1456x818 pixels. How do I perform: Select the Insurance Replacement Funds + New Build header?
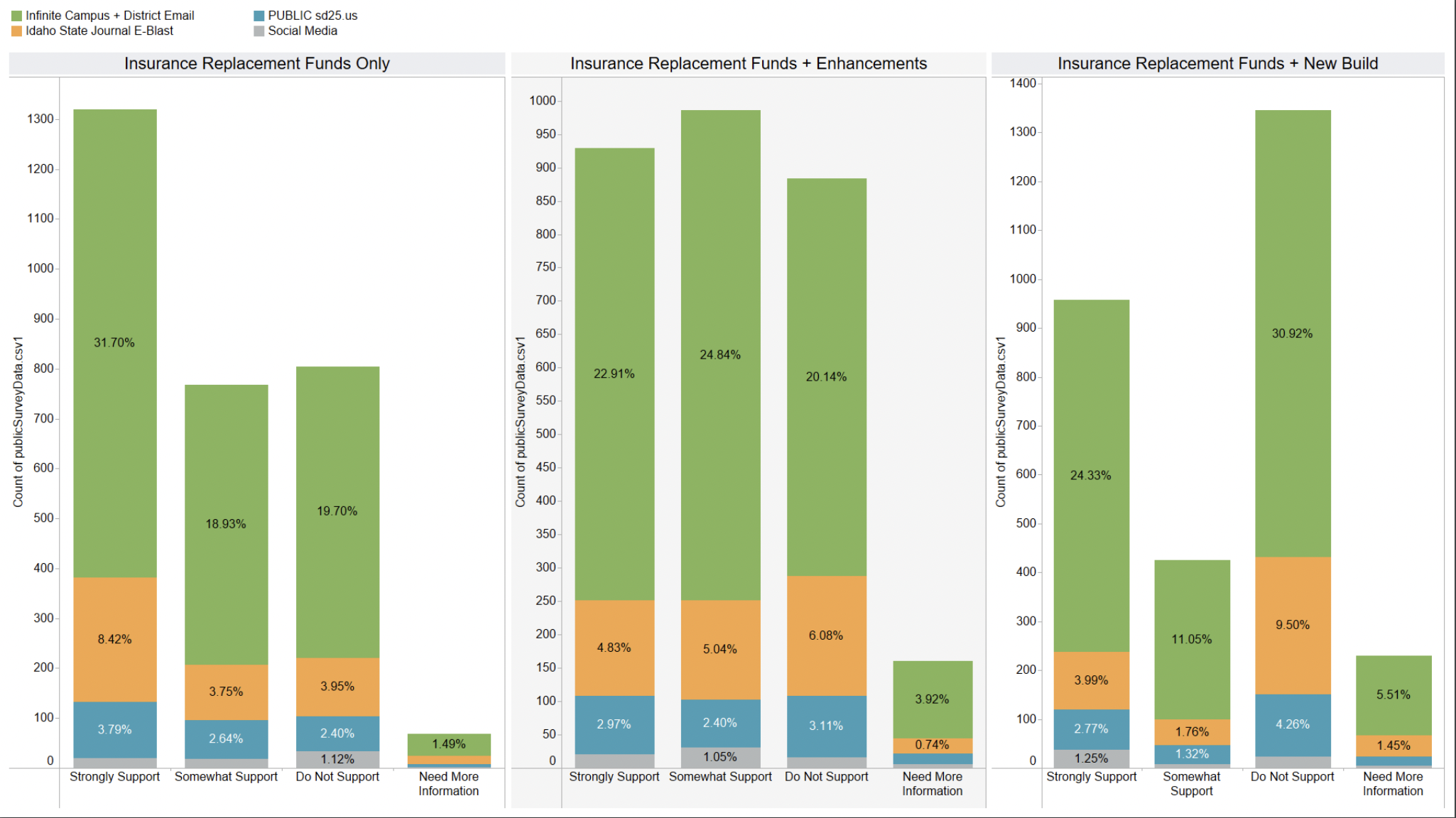click(1217, 63)
